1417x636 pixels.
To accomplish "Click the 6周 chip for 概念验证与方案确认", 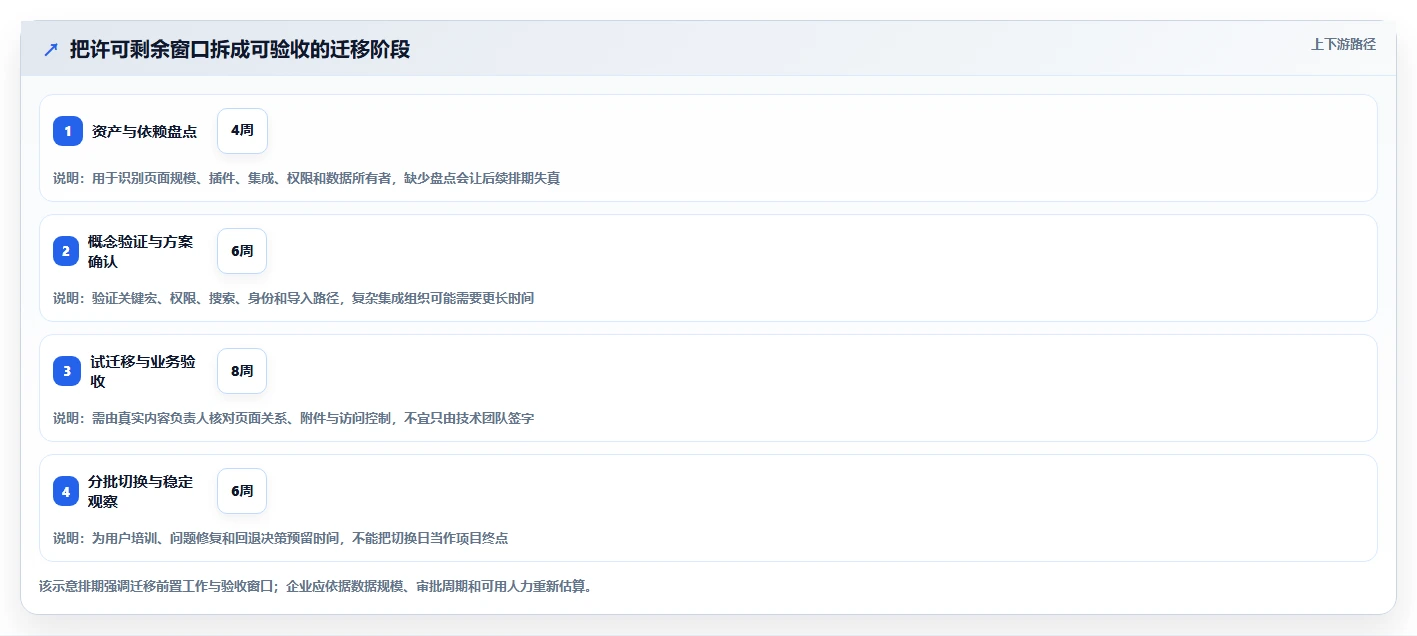I will coord(242,251).
